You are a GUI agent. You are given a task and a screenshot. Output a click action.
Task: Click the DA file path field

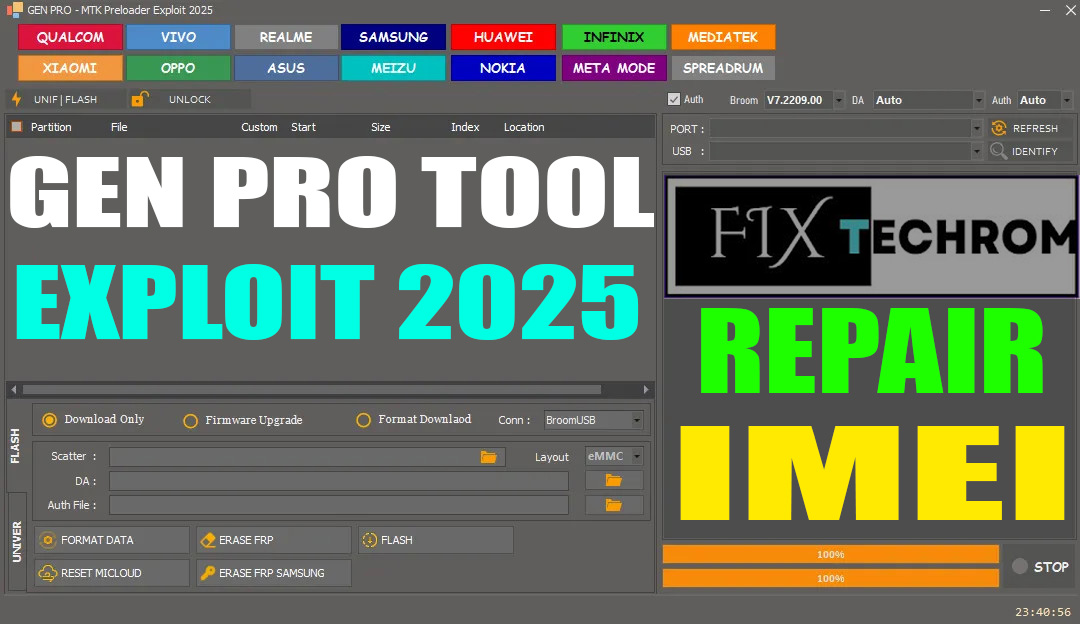point(339,481)
